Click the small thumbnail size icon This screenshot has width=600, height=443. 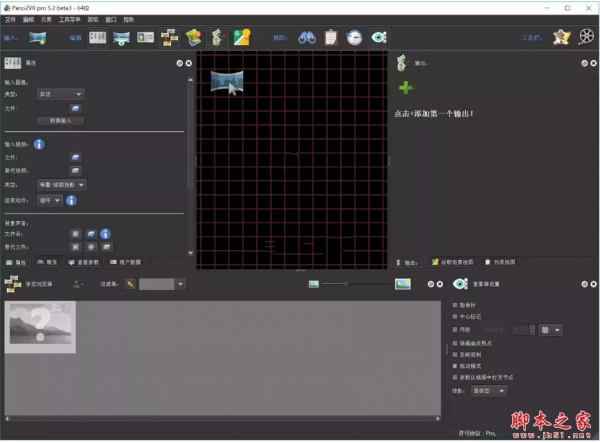(314, 284)
